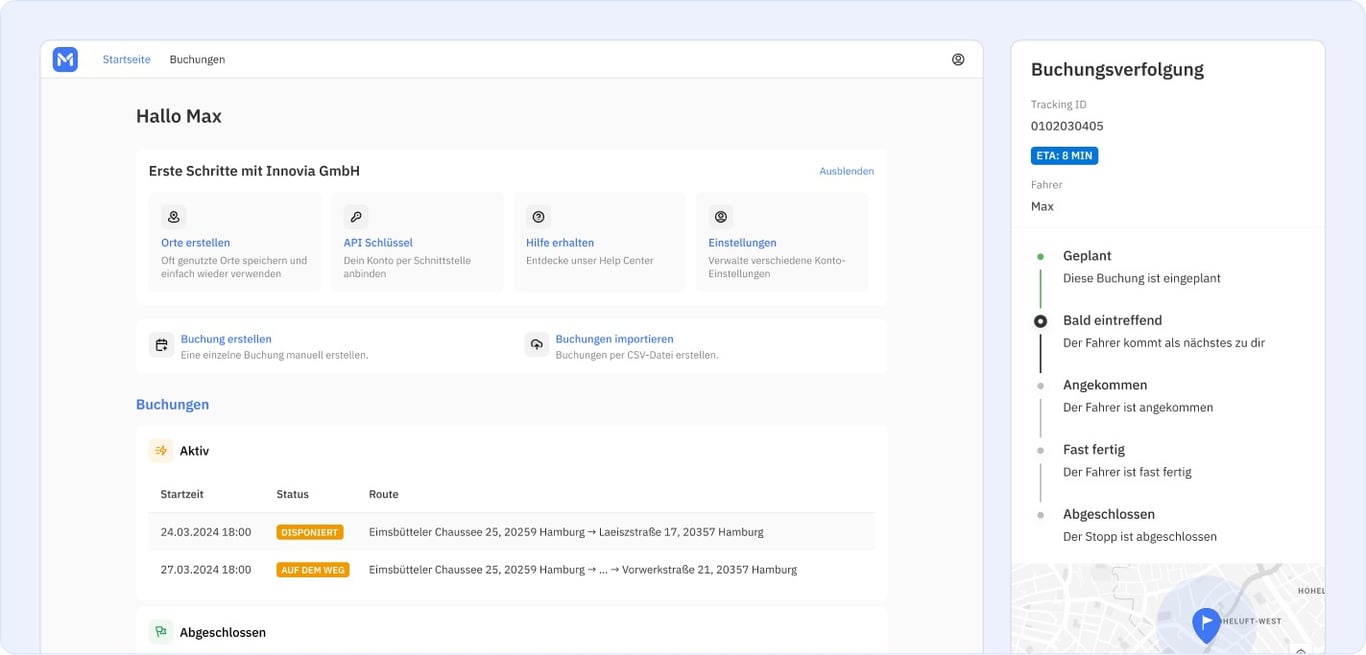This screenshot has width=1366, height=655.
Task: Click the ETA: 8 MIN badge
Action: tap(1065, 156)
